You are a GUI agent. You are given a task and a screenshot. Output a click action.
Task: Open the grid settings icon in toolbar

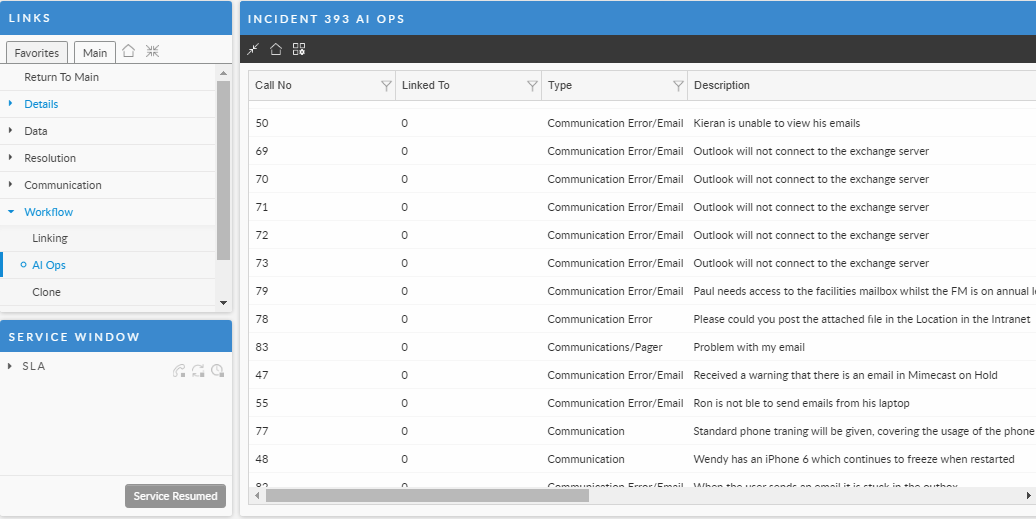click(299, 49)
